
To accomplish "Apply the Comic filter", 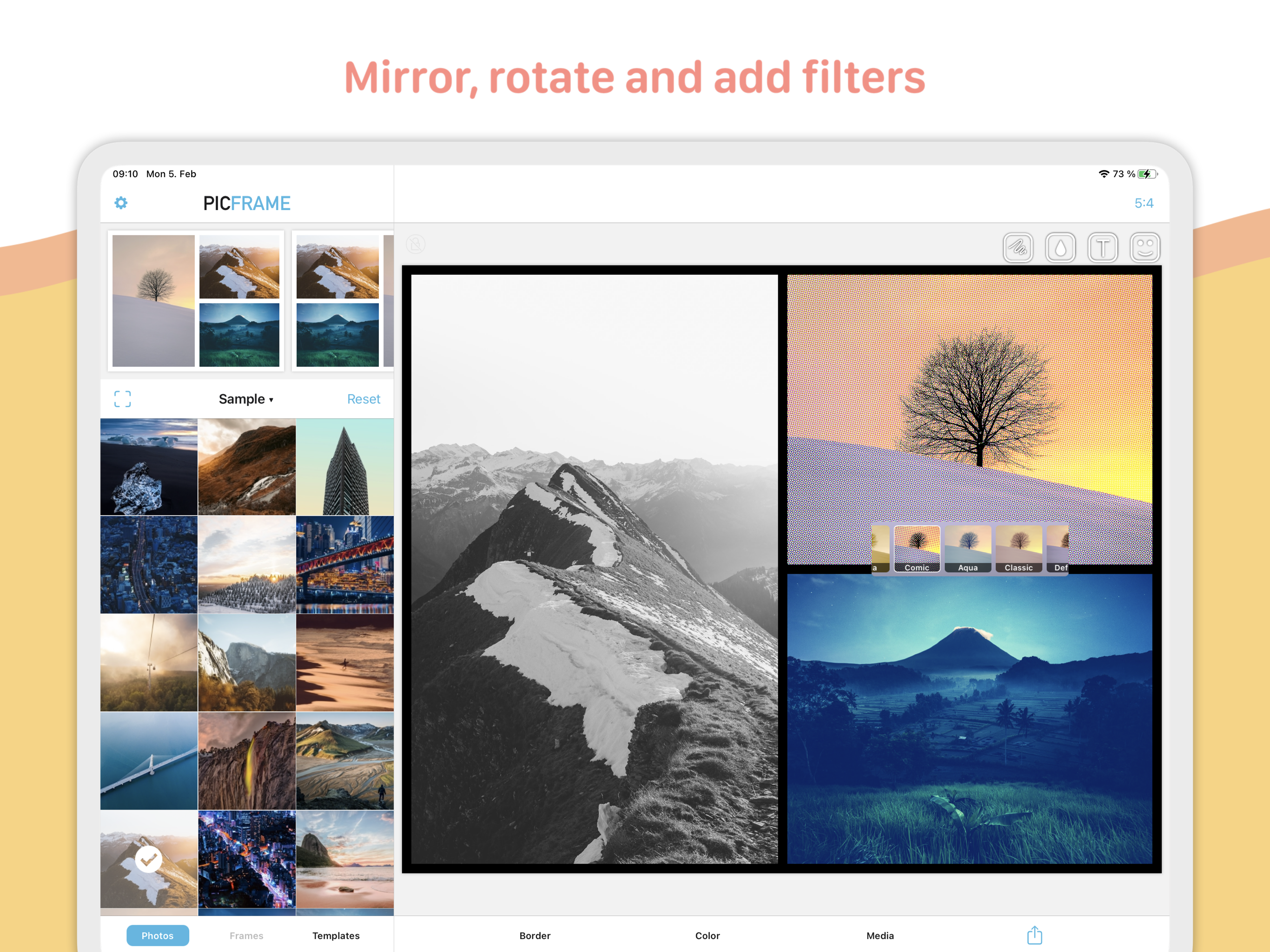I will 917,549.
